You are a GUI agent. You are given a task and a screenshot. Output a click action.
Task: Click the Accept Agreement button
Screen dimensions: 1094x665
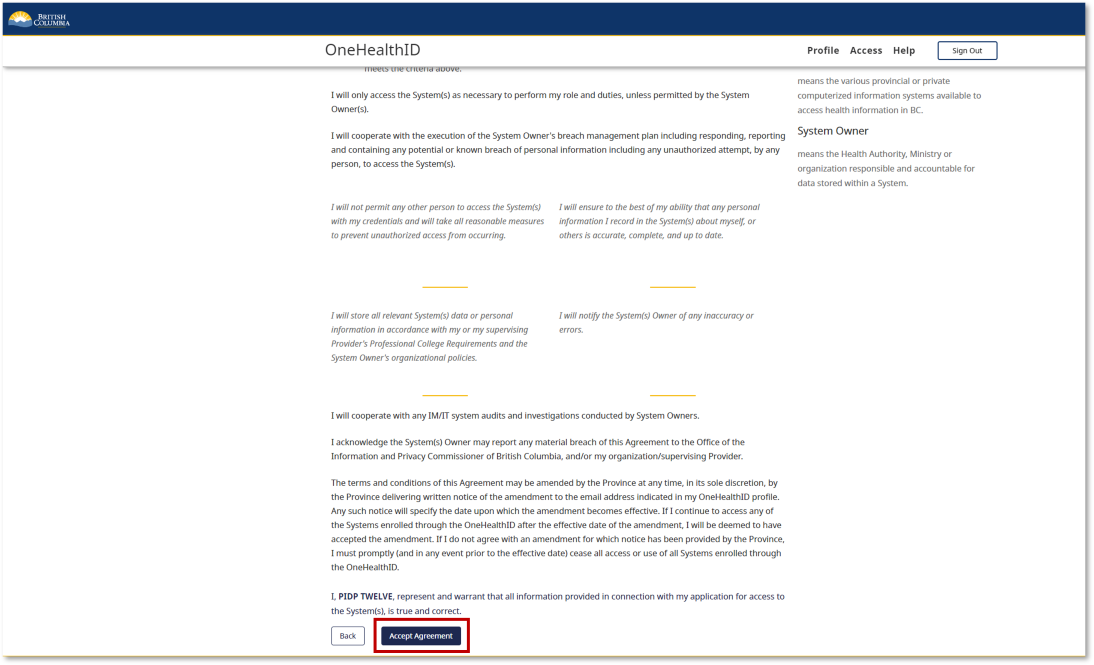point(421,636)
